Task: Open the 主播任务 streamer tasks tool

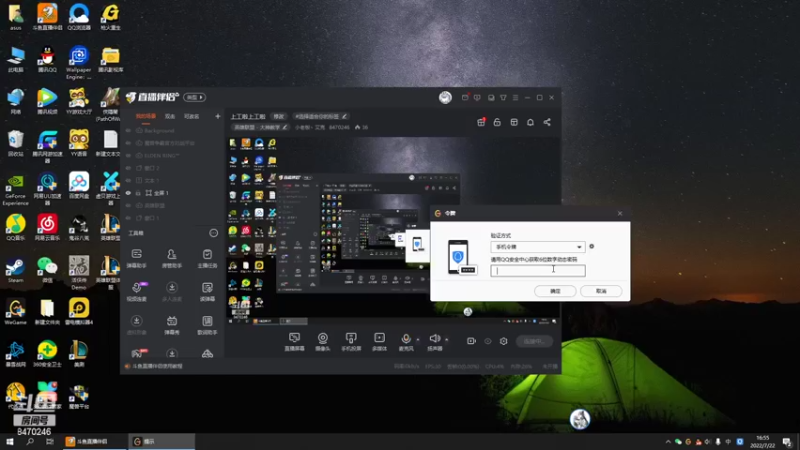Action: pyautogui.click(x=207, y=258)
